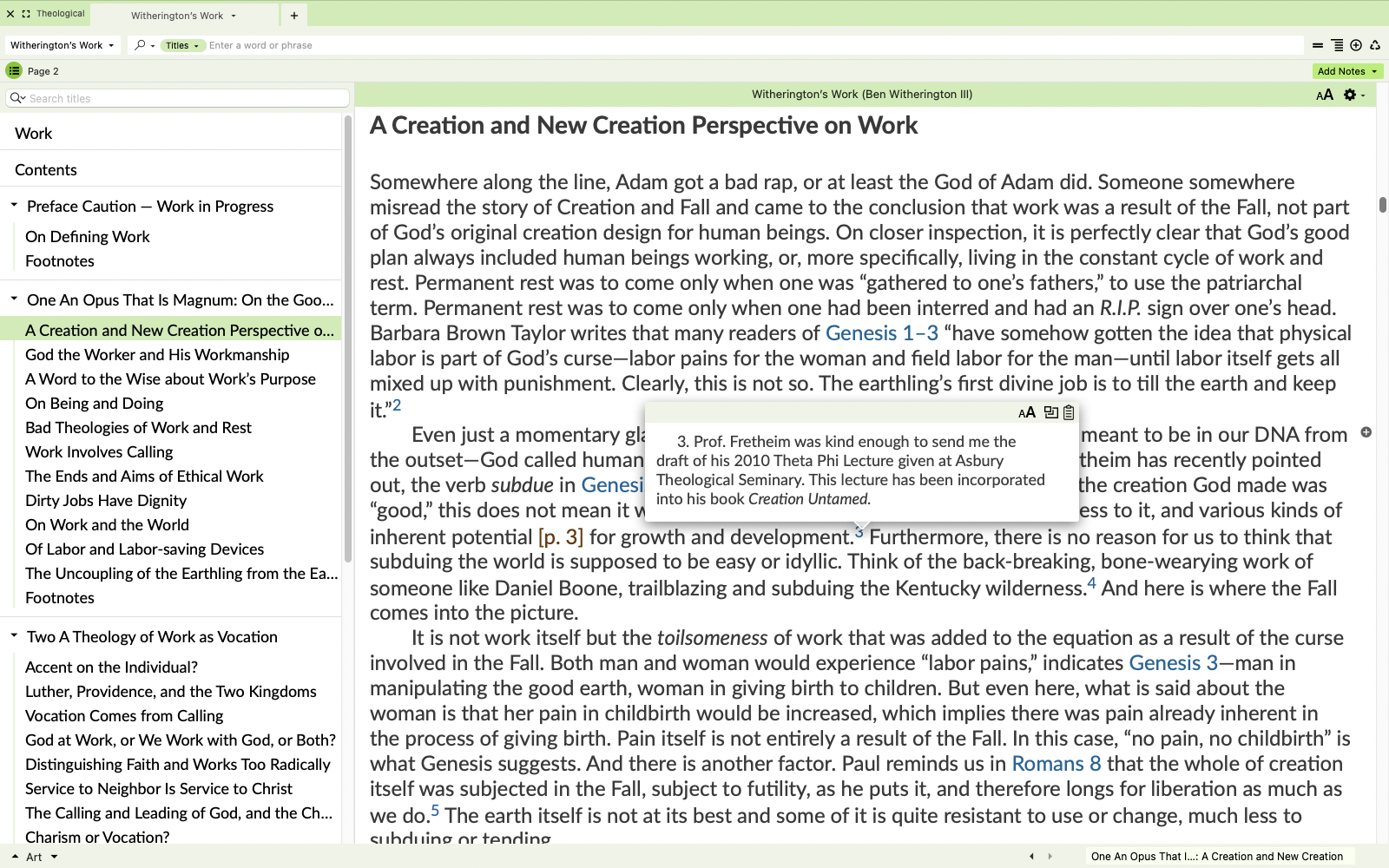Open On Defining Work section

[88, 237]
